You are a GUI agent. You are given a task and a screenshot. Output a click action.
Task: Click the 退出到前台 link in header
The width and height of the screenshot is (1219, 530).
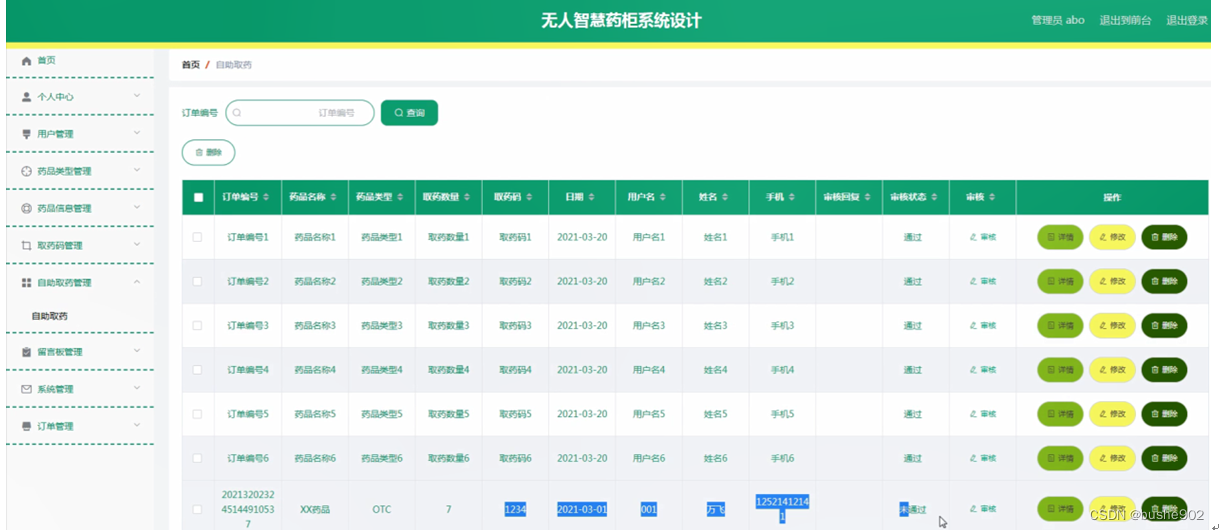pos(1125,20)
